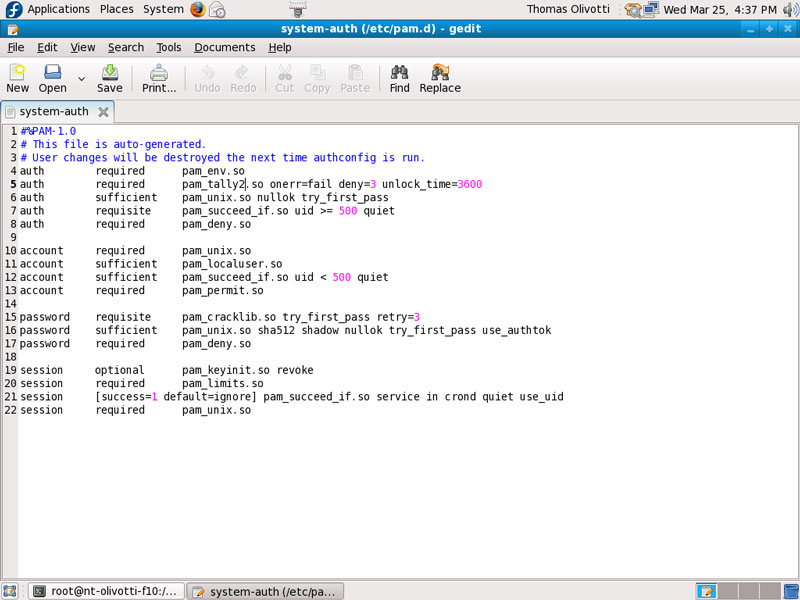Open the Help menu
The width and height of the screenshot is (800, 600).
point(280,47)
